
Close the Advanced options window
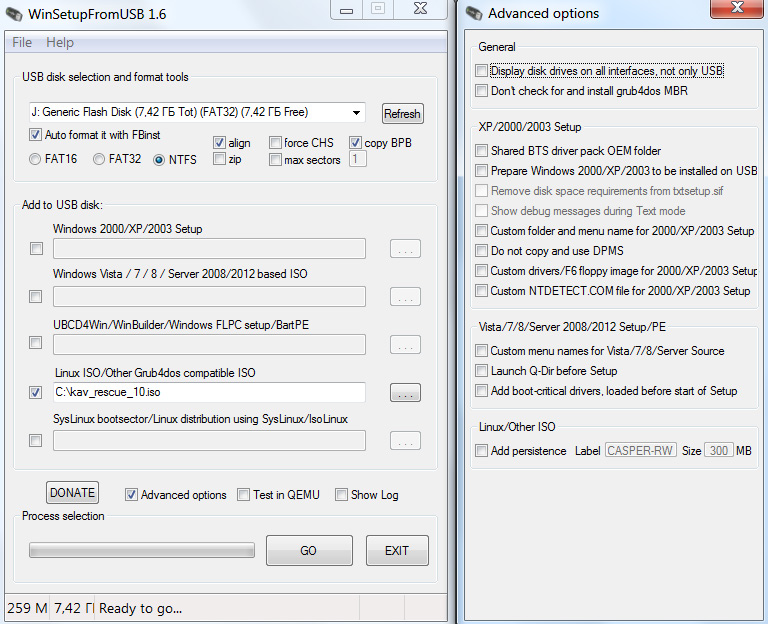pyautogui.click(x=738, y=9)
